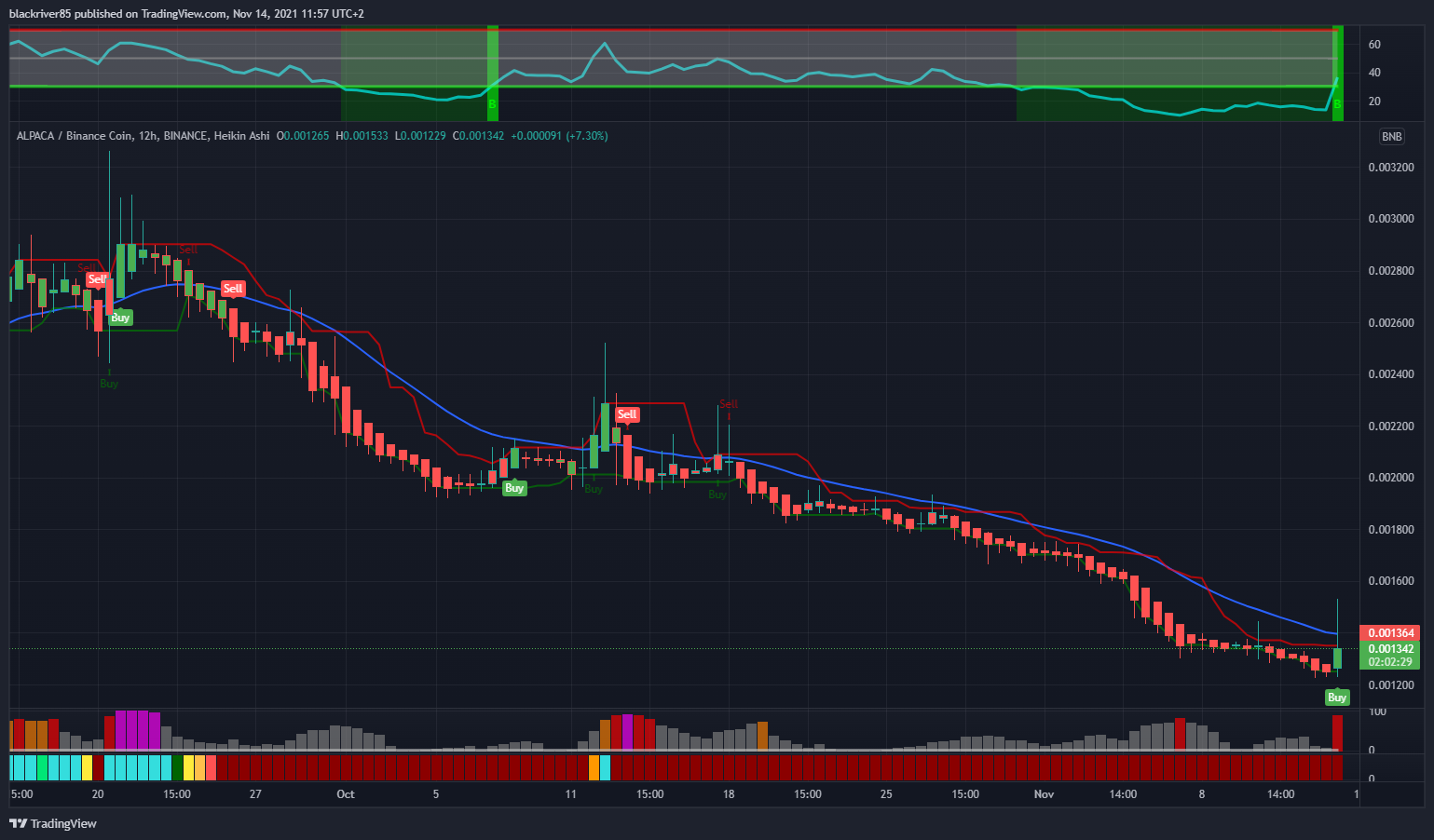This screenshot has height=840, width=1434.
Task: Click the 0.001200 price axis label
Action: coord(1390,685)
